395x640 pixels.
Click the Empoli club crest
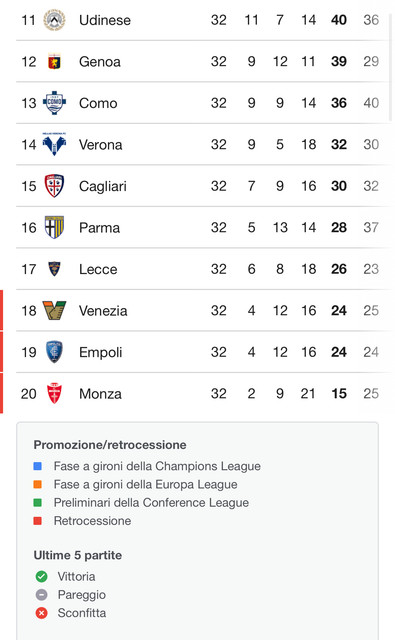pos(54,352)
